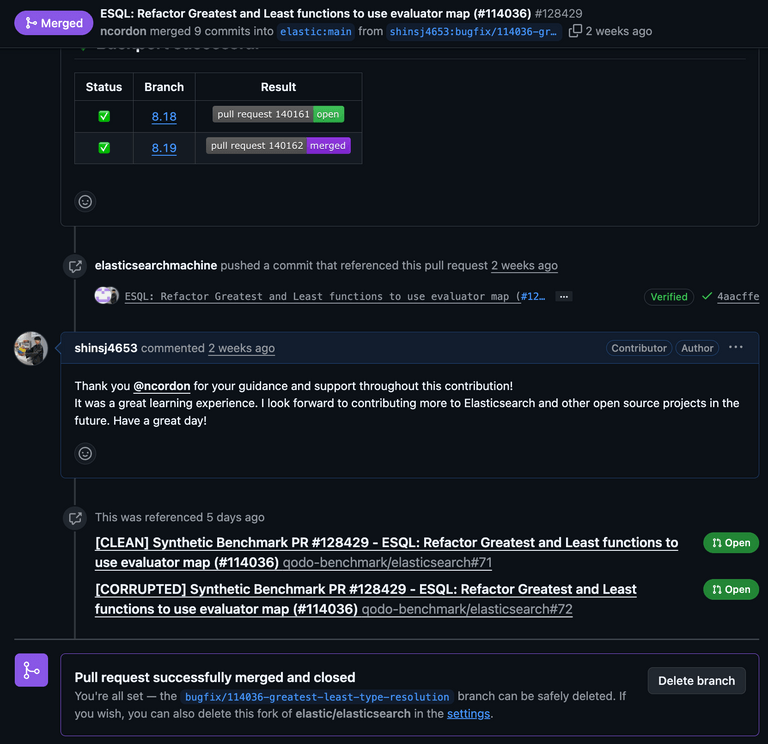This screenshot has height=744, width=768.
Task: Add emoji reaction to backport comment
Action: [85, 201]
